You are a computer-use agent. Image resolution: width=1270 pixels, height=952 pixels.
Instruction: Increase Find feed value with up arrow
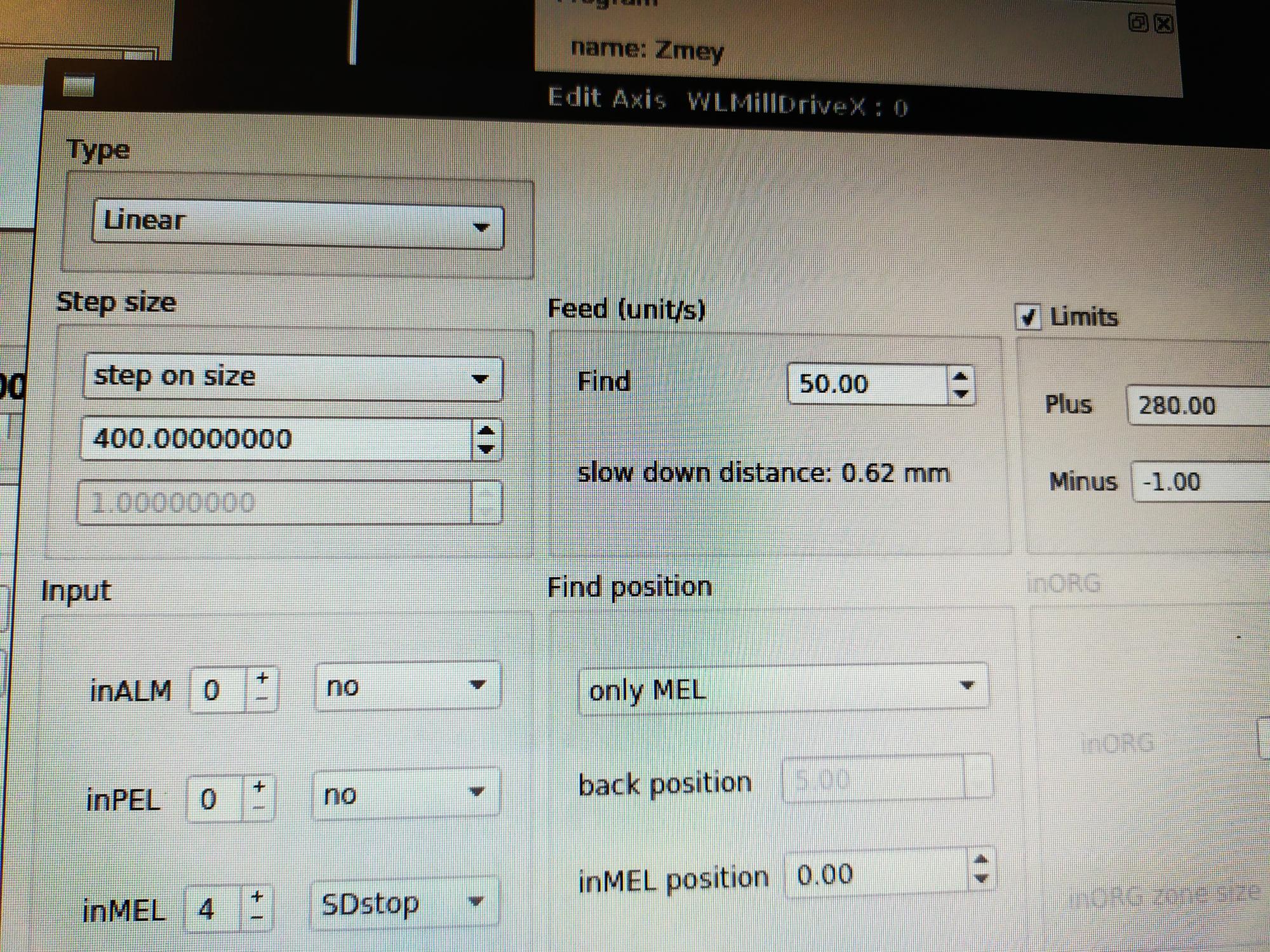(961, 376)
